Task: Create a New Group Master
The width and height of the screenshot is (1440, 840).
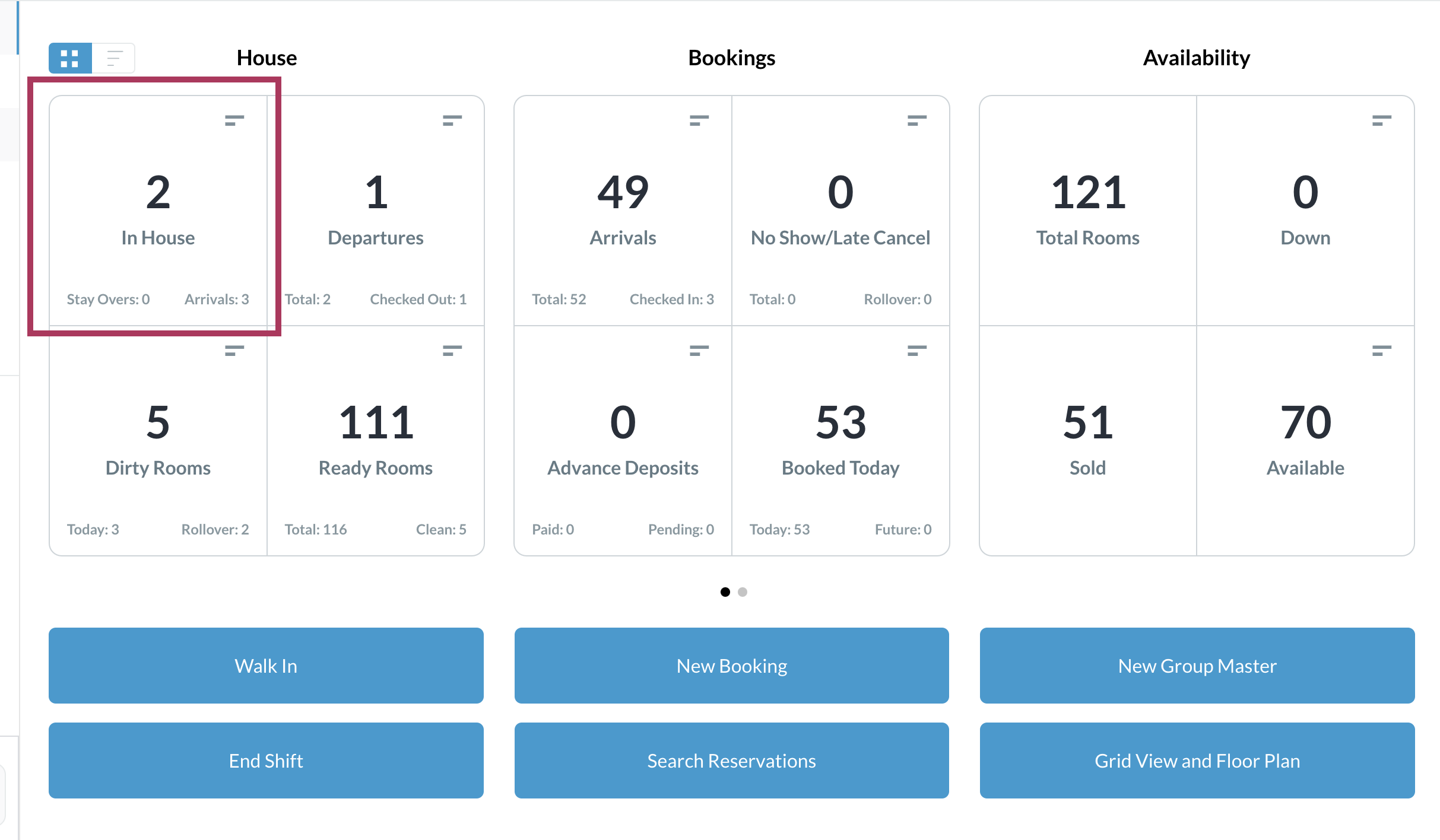Action: (x=1197, y=666)
